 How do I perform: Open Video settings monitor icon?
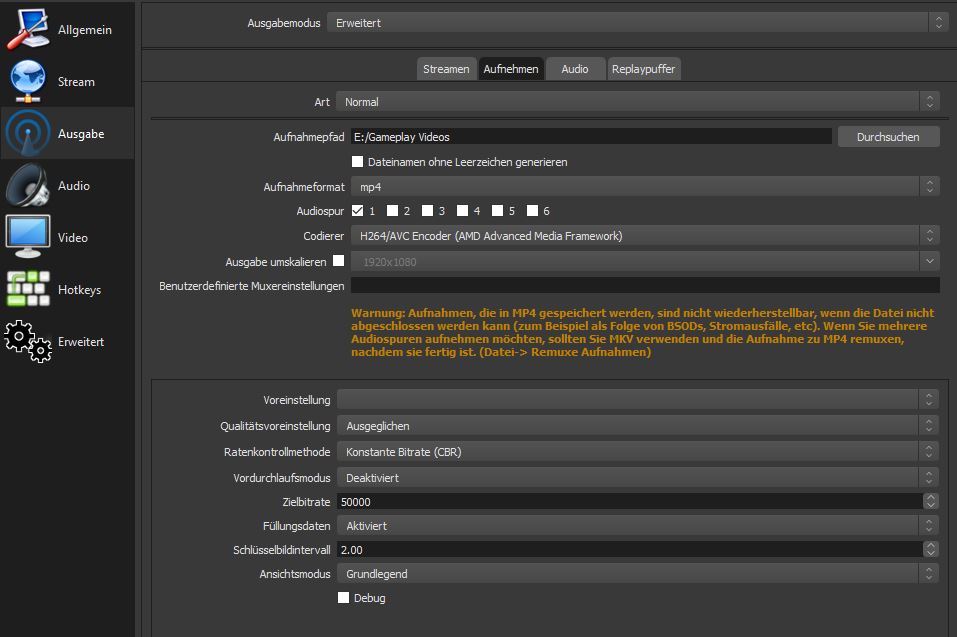click(27, 237)
